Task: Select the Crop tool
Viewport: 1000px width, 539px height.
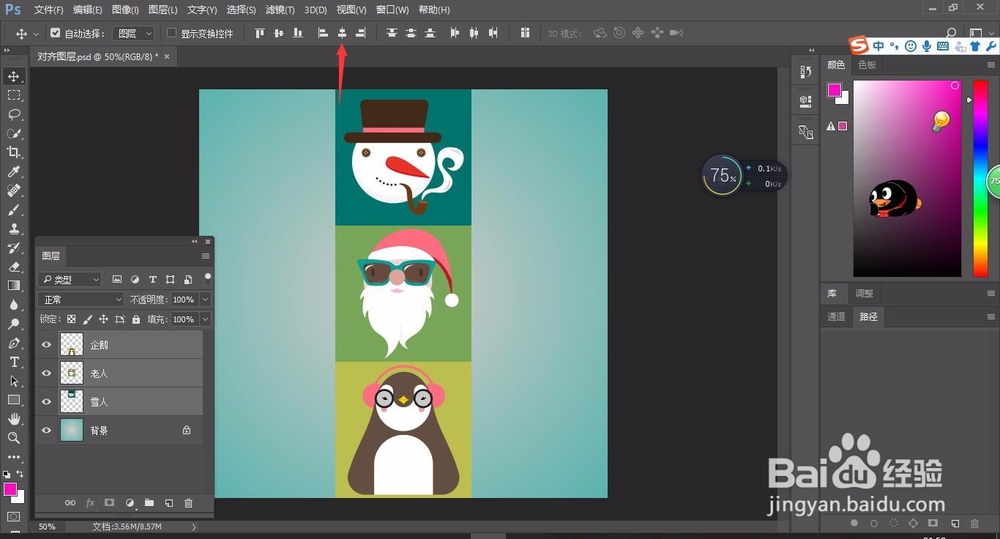Action: tap(13, 152)
